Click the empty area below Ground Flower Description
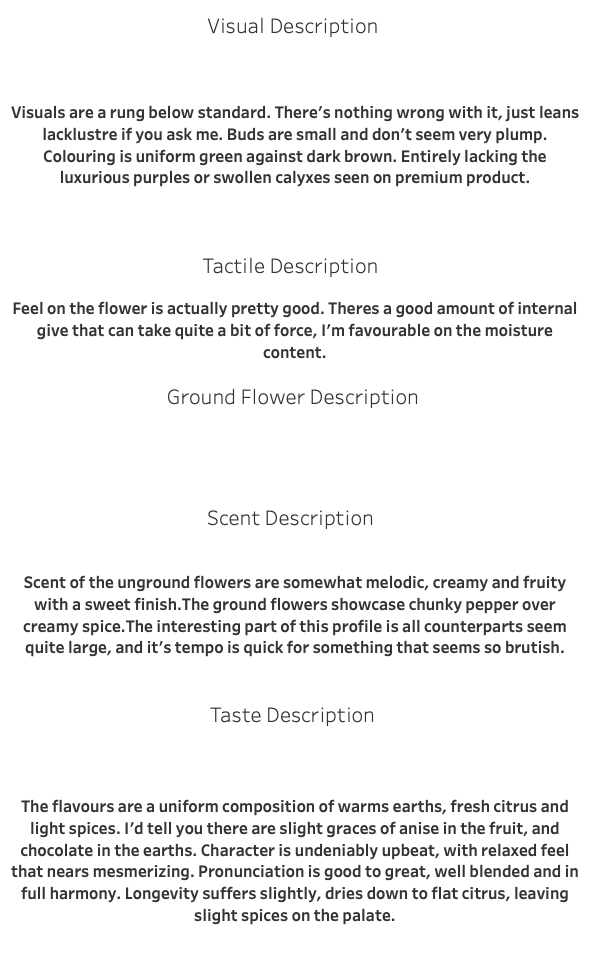Image resolution: width=589 pixels, height=976 pixels. click(293, 454)
